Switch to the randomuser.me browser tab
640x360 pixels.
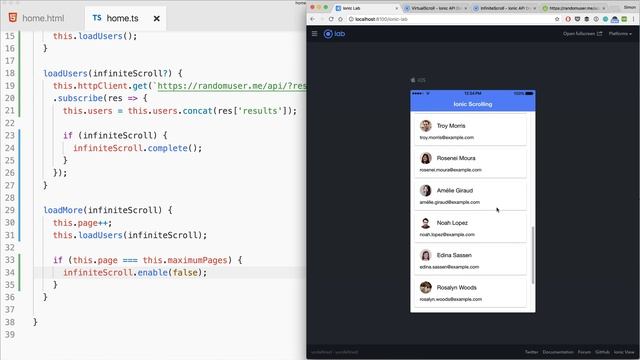point(573,8)
